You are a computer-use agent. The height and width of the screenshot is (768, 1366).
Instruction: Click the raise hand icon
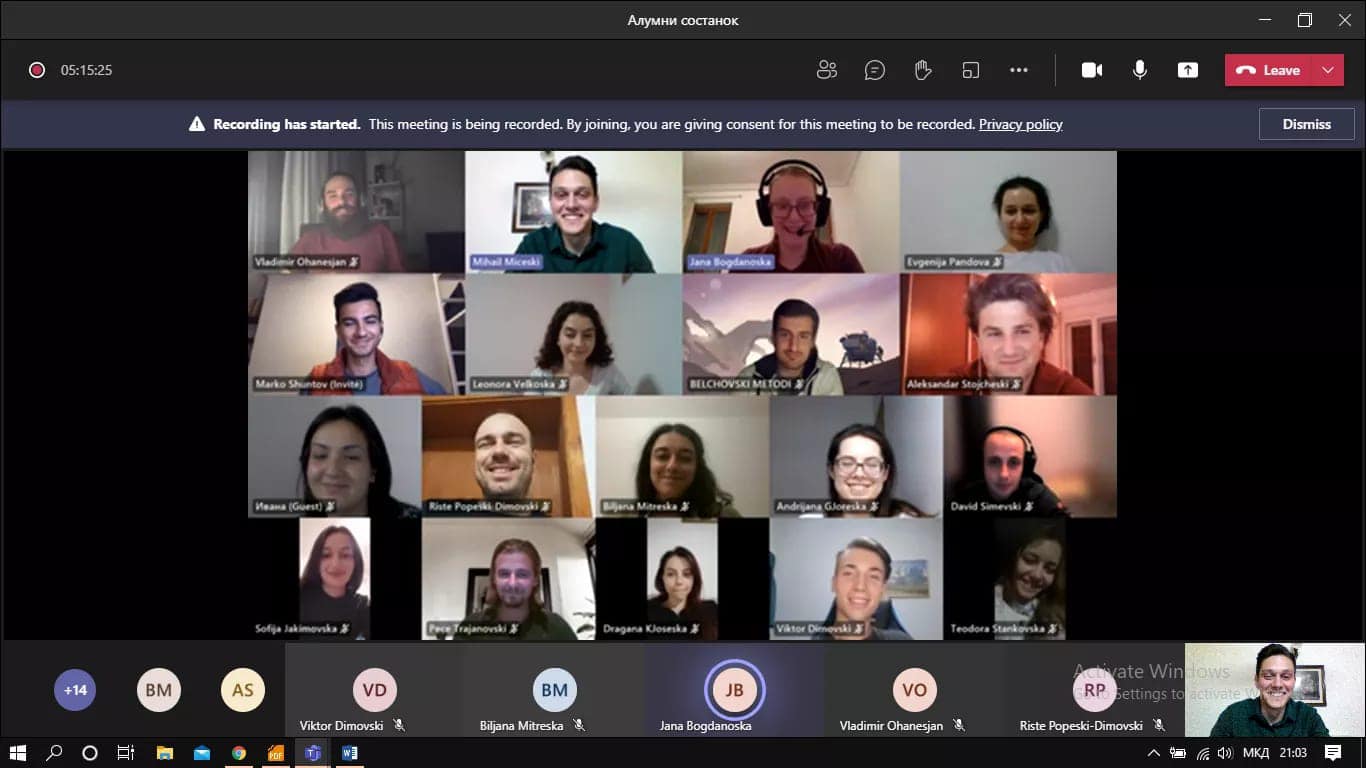923,70
